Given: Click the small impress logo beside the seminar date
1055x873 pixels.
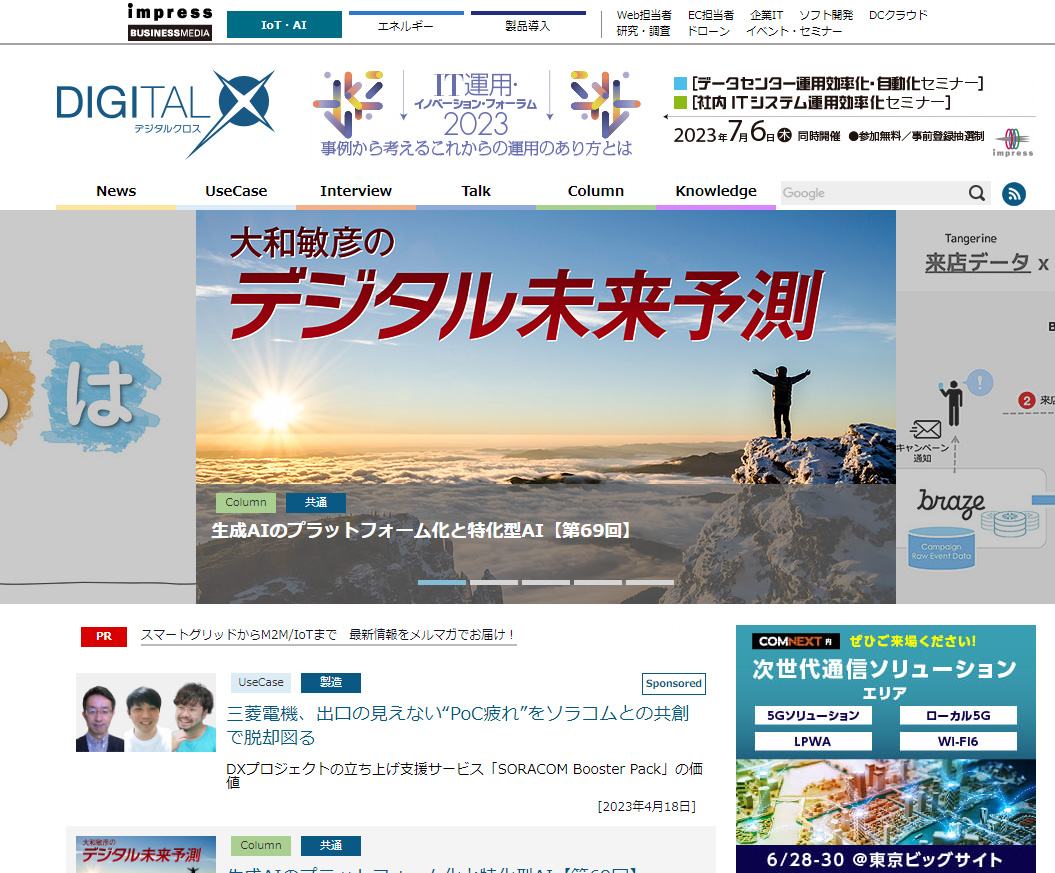Looking at the screenshot, I should click(x=1013, y=140).
